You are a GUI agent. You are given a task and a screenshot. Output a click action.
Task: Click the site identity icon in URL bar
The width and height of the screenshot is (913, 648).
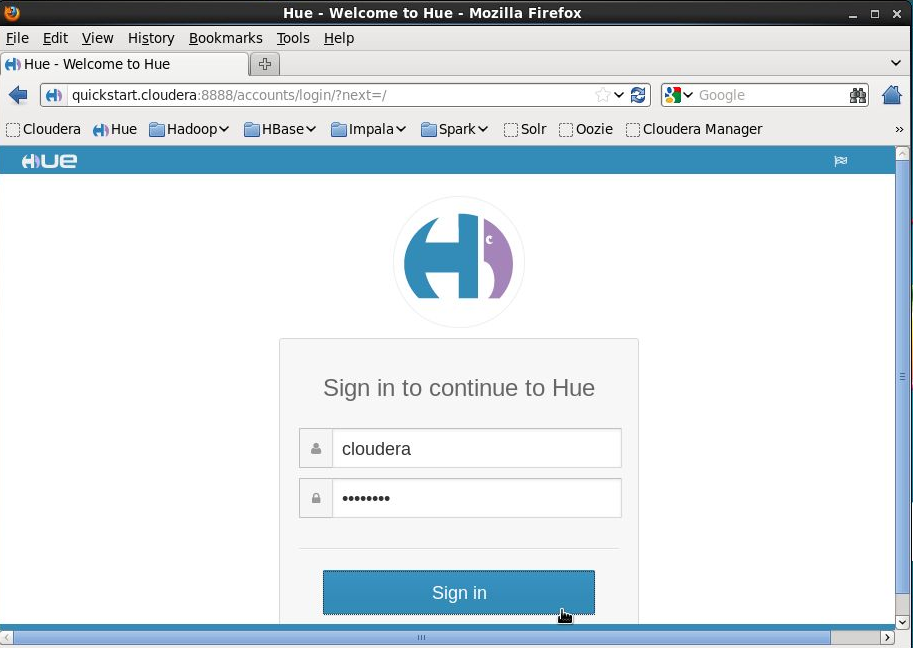coord(54,95)
